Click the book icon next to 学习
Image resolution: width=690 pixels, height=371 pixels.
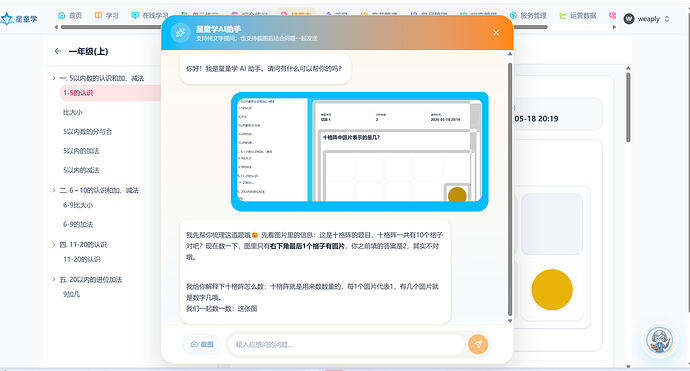(98, 15)
